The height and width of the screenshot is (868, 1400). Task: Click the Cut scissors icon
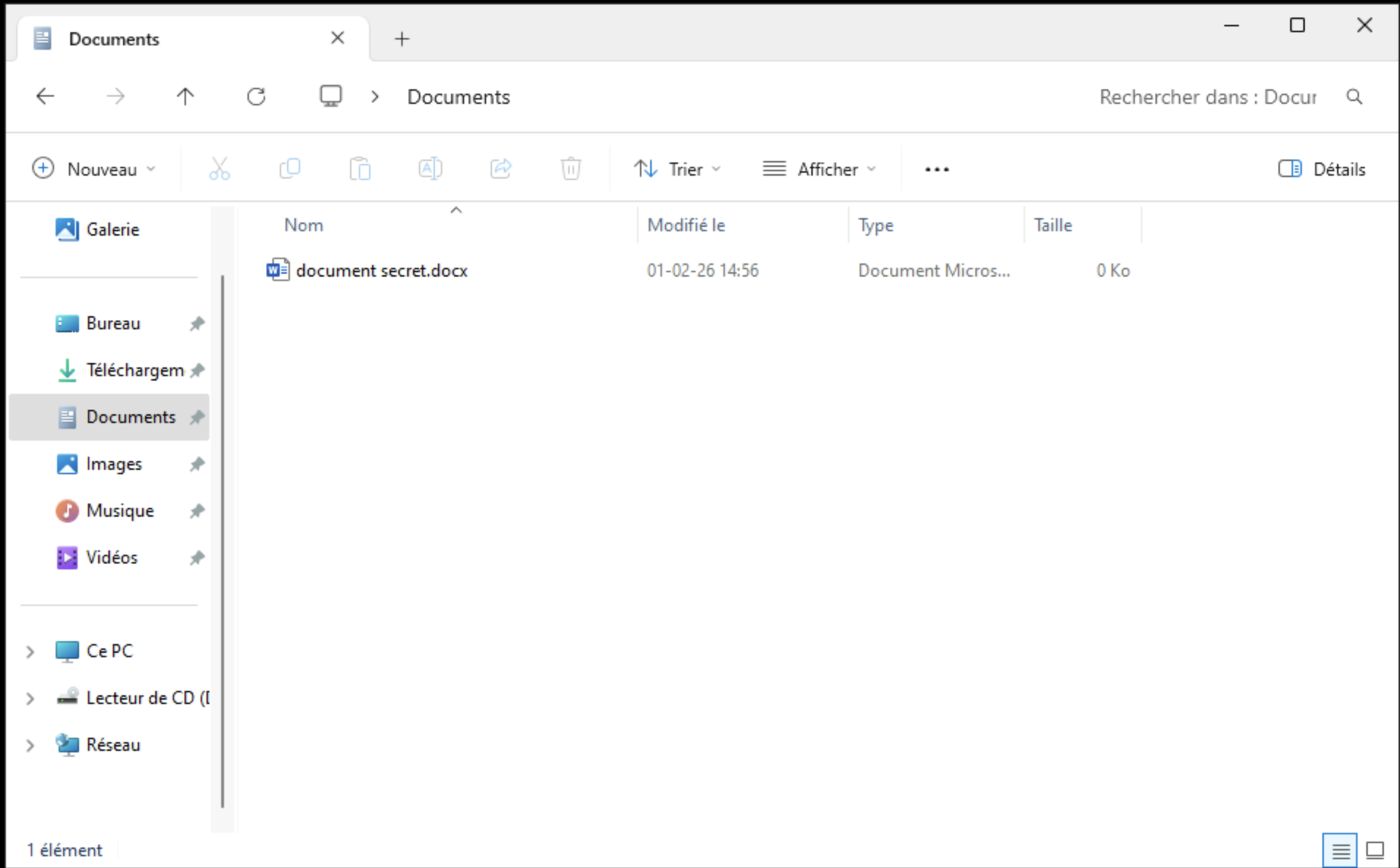(x=219, y=169)
